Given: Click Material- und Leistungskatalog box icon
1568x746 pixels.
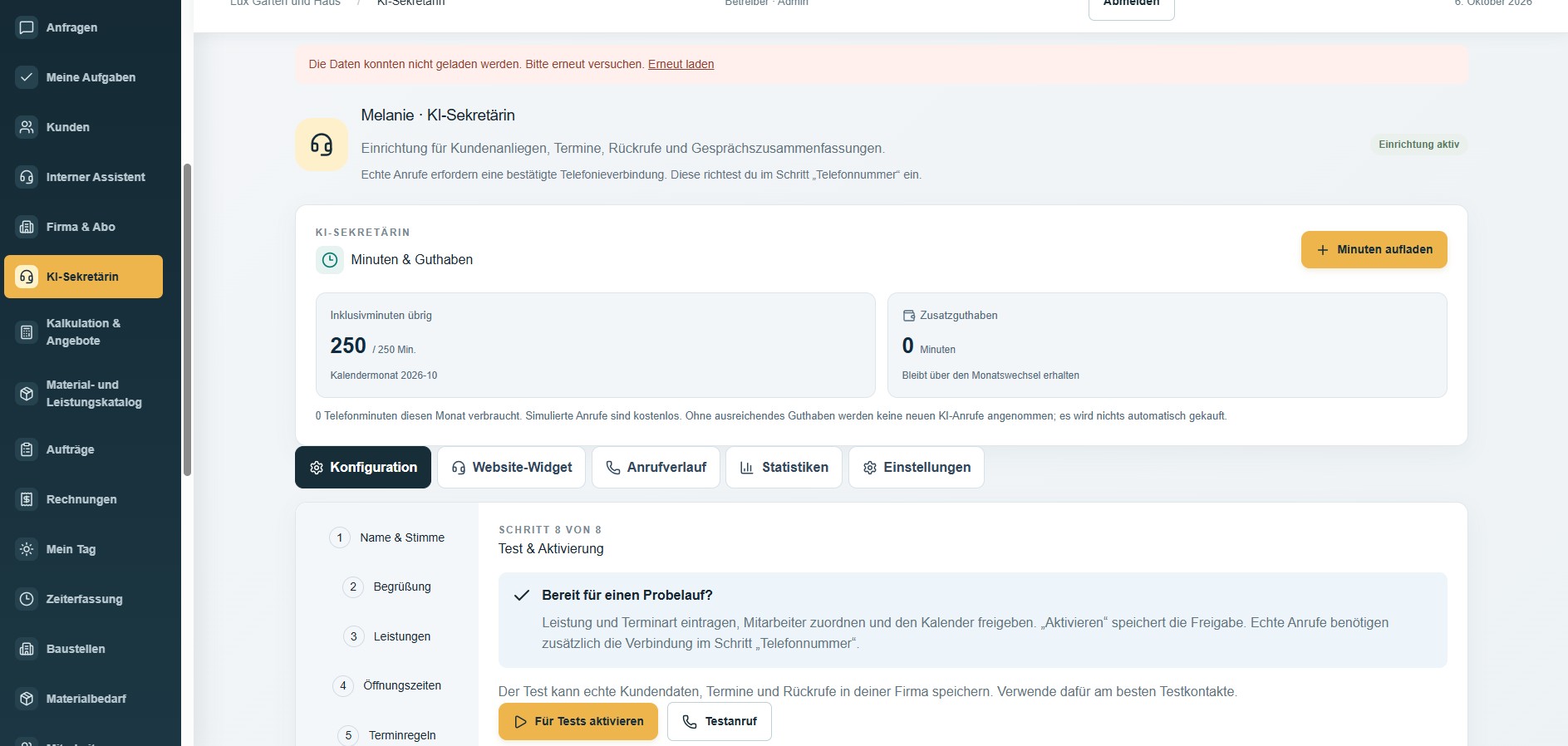Looking at the screenshot, I should coord(27,394).
